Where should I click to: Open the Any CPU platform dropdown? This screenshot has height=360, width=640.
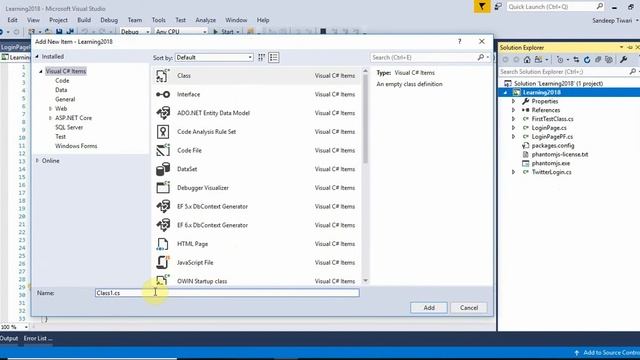coord(181,31)
